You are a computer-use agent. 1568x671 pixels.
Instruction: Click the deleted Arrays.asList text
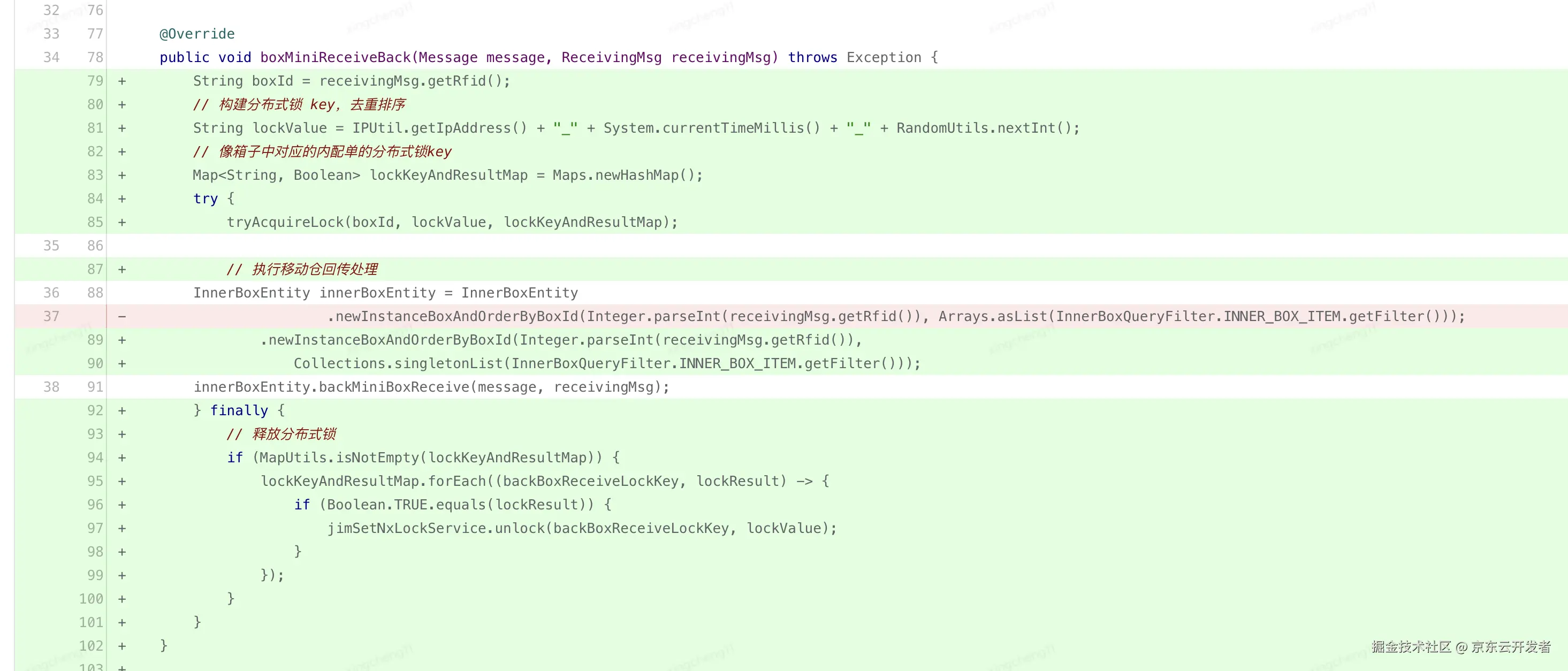[x=992, y=317]
